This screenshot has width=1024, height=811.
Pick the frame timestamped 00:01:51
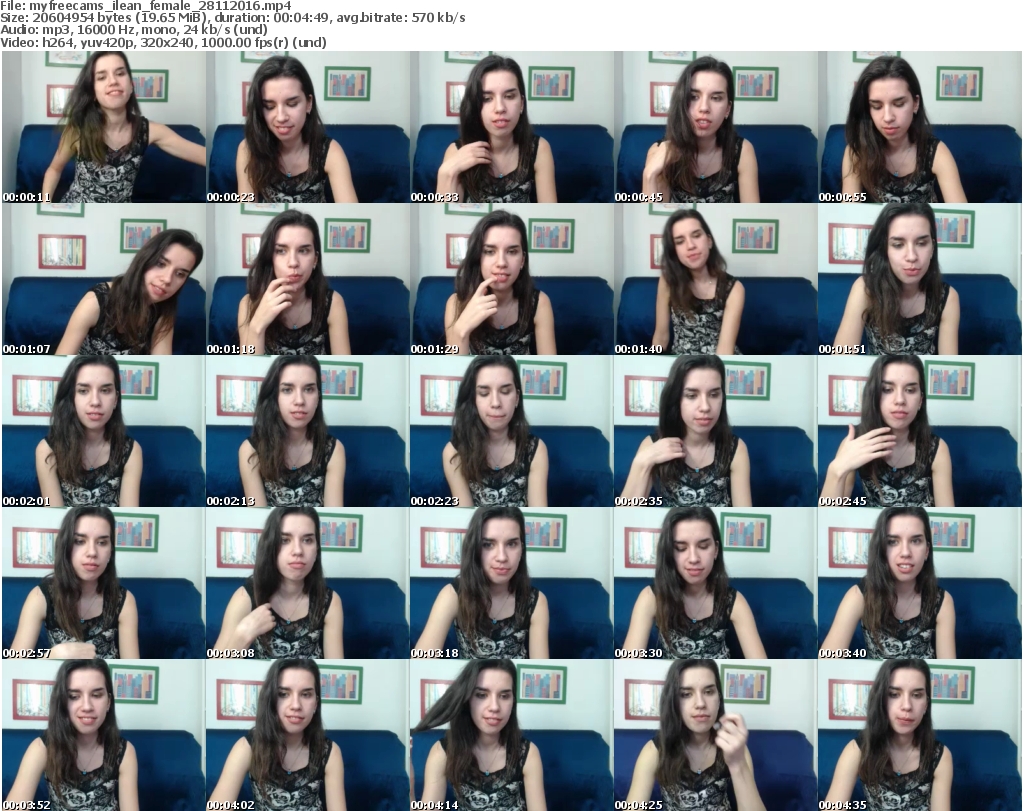[920, 279]
